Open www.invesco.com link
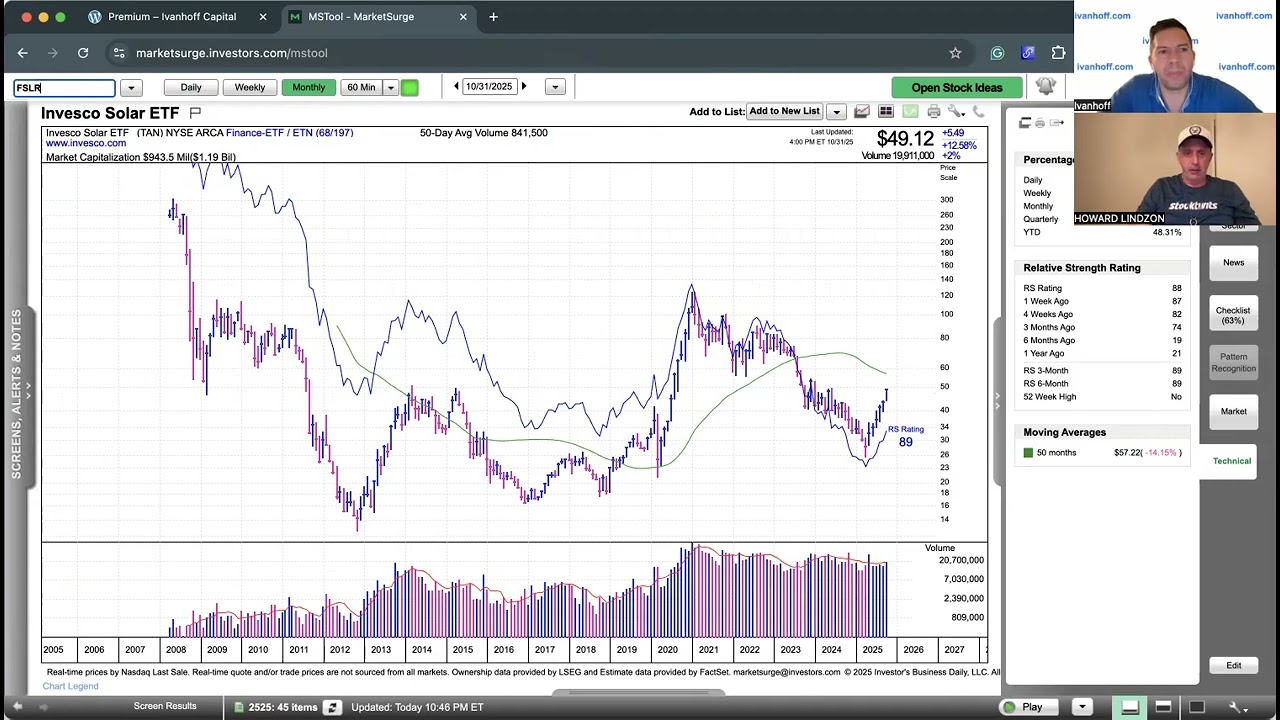1280x720 pixels. tap(86, 143)
